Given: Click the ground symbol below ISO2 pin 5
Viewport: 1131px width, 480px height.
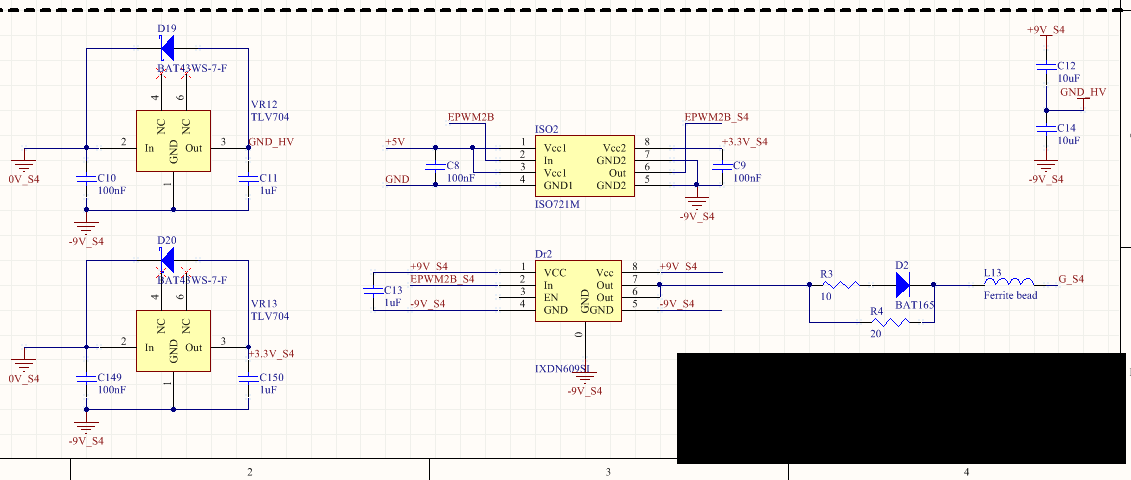Looking at the screenshot, I should coord(697,200).
